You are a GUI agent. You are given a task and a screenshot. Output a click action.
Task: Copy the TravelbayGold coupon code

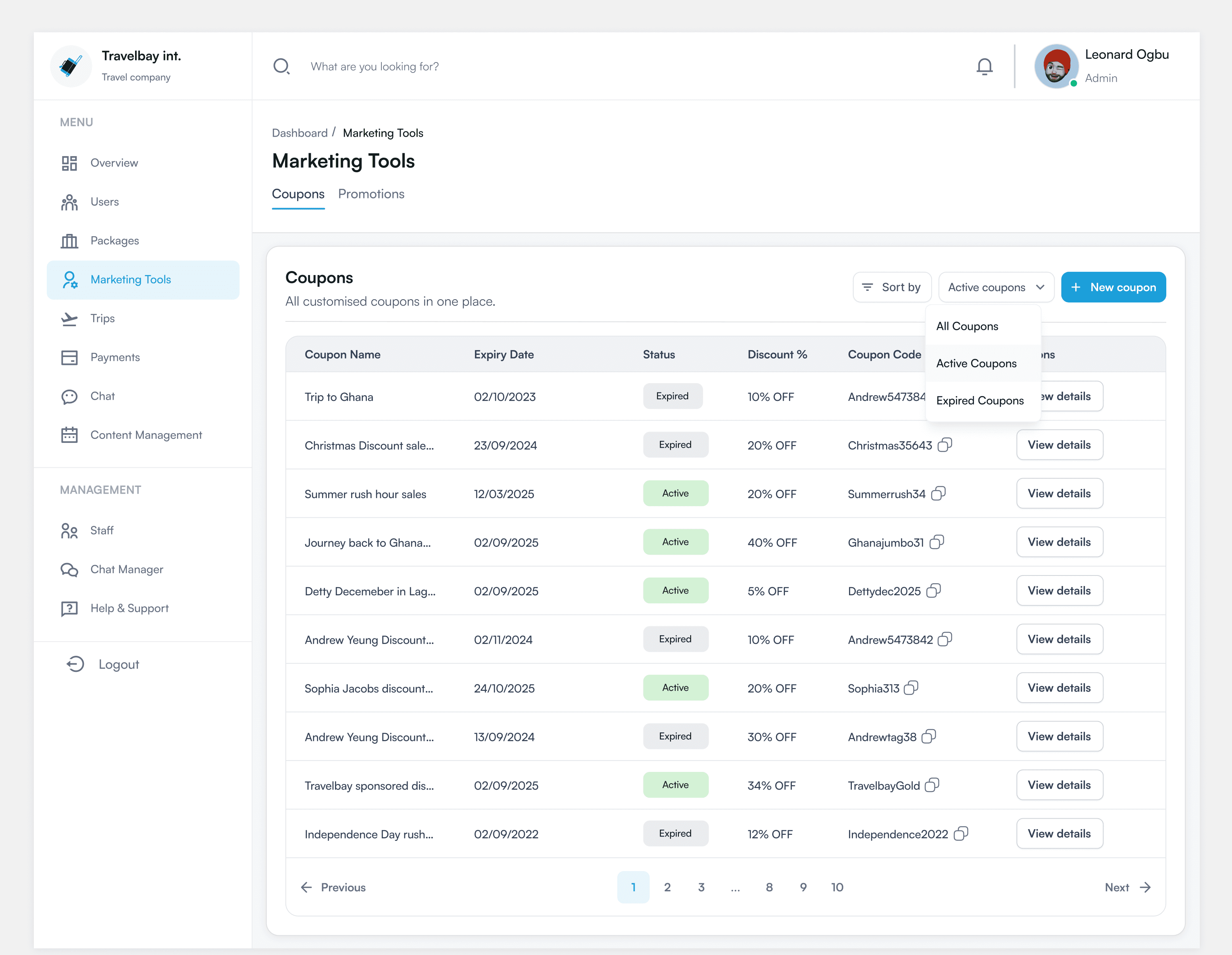point(932,784)
